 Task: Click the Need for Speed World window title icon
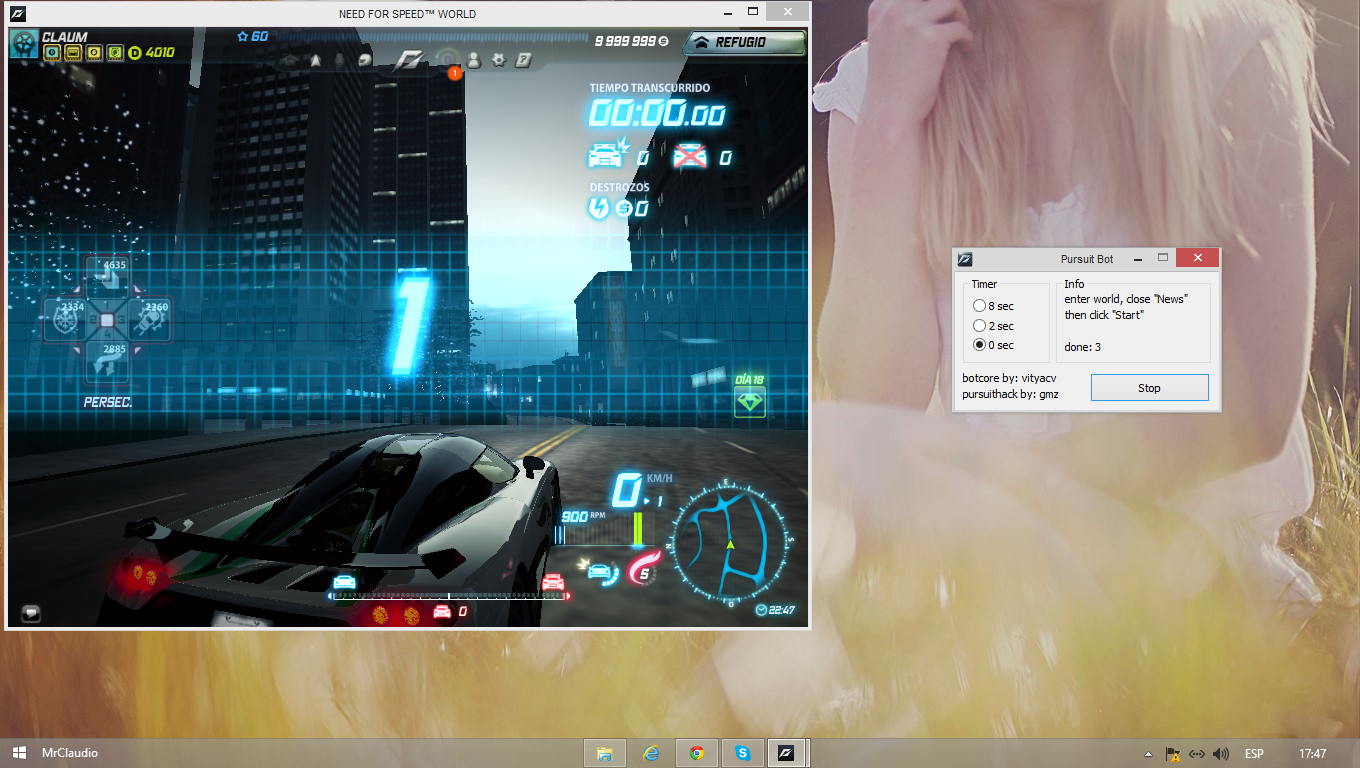17,14
